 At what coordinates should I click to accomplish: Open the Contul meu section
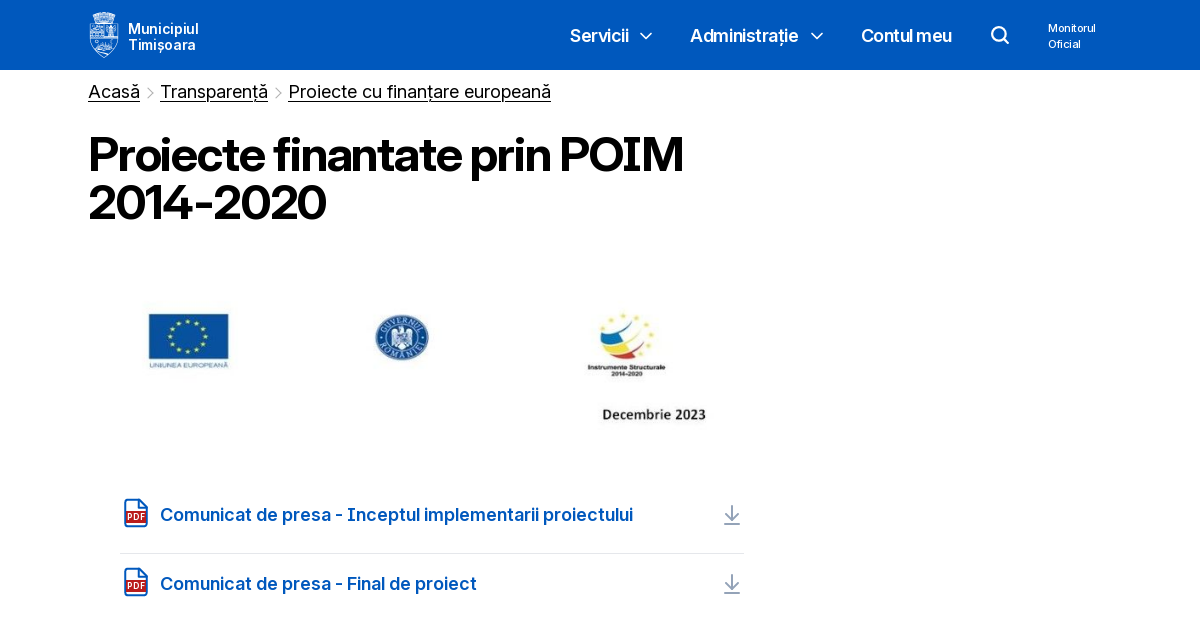906,35
